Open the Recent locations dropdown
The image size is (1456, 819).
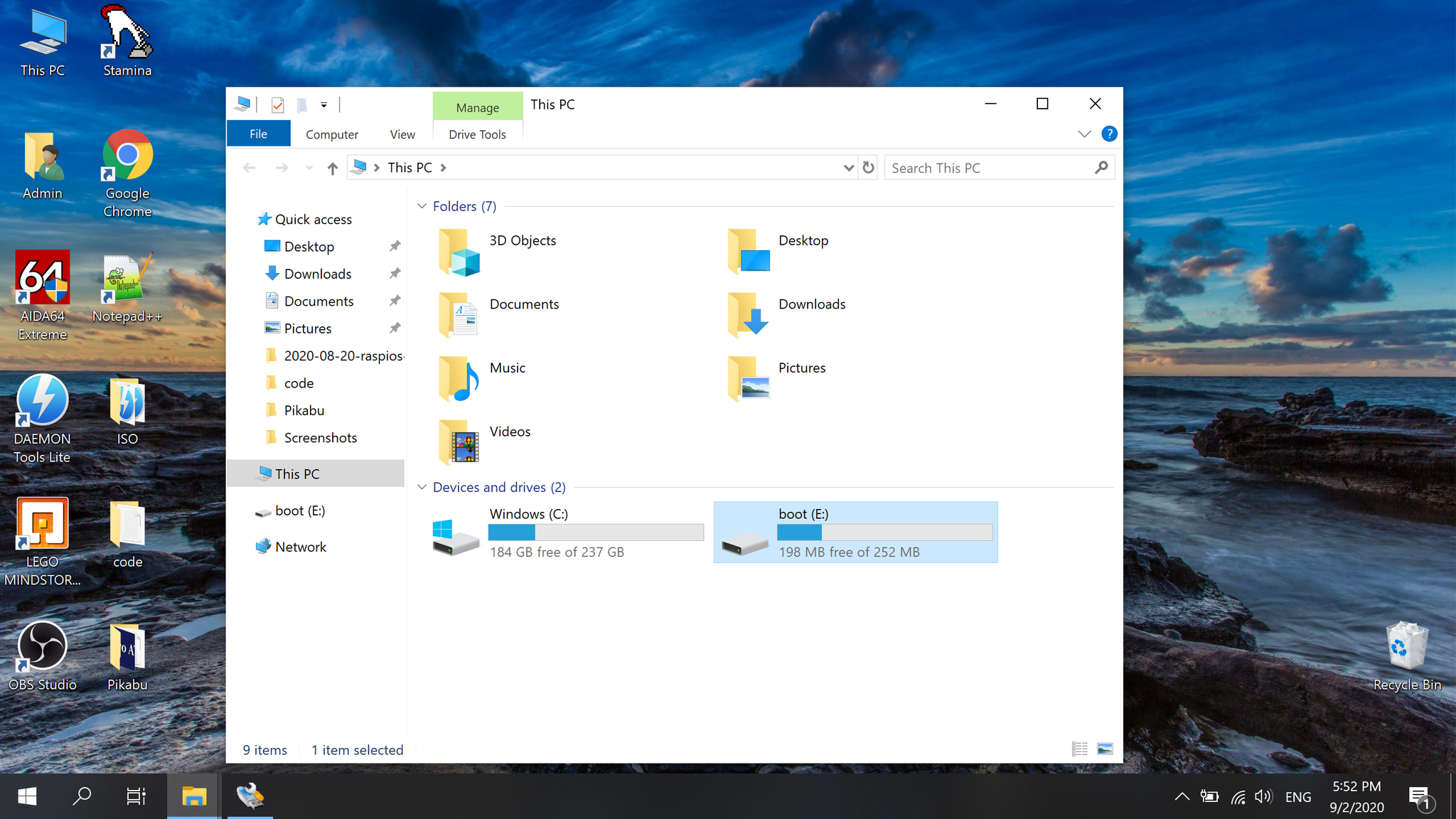point(309,168)
